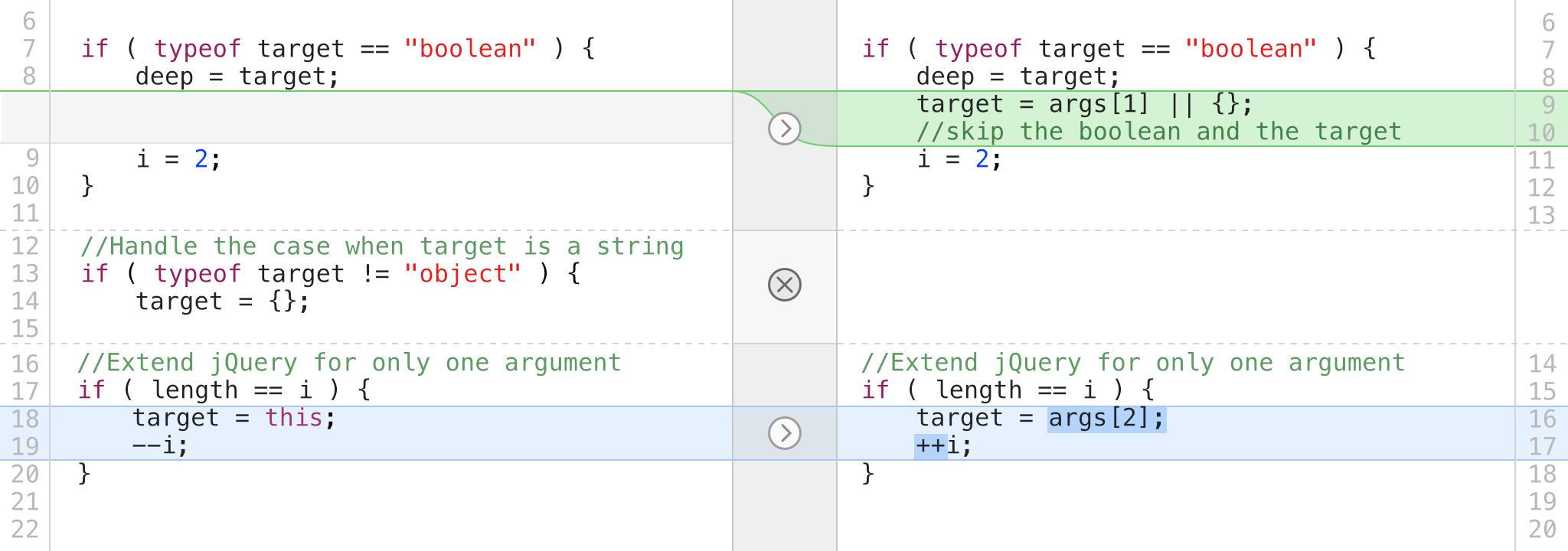Click the arrow icon beside the green added block

point(784,129)
